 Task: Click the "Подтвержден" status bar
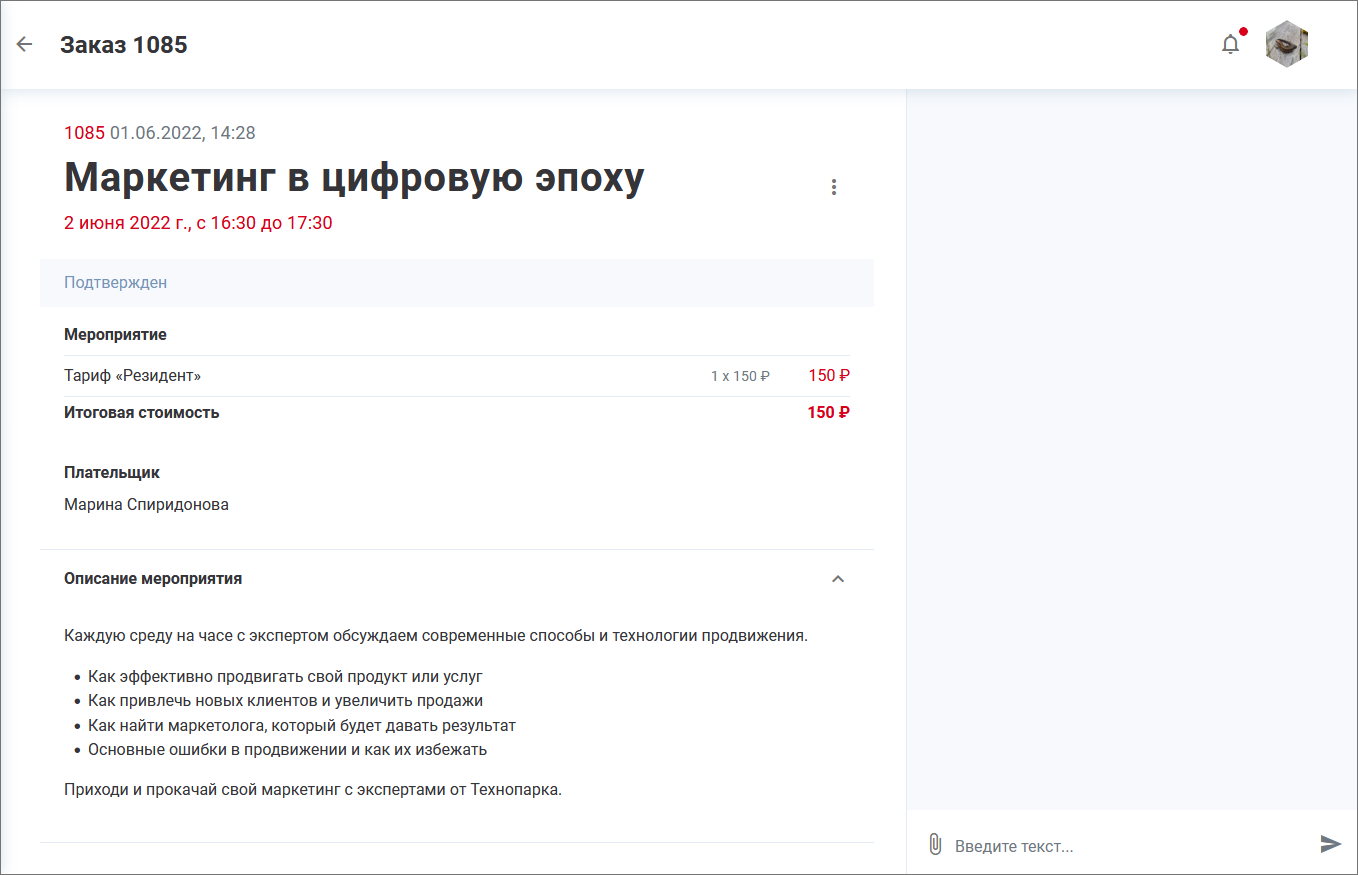point(456,283)
